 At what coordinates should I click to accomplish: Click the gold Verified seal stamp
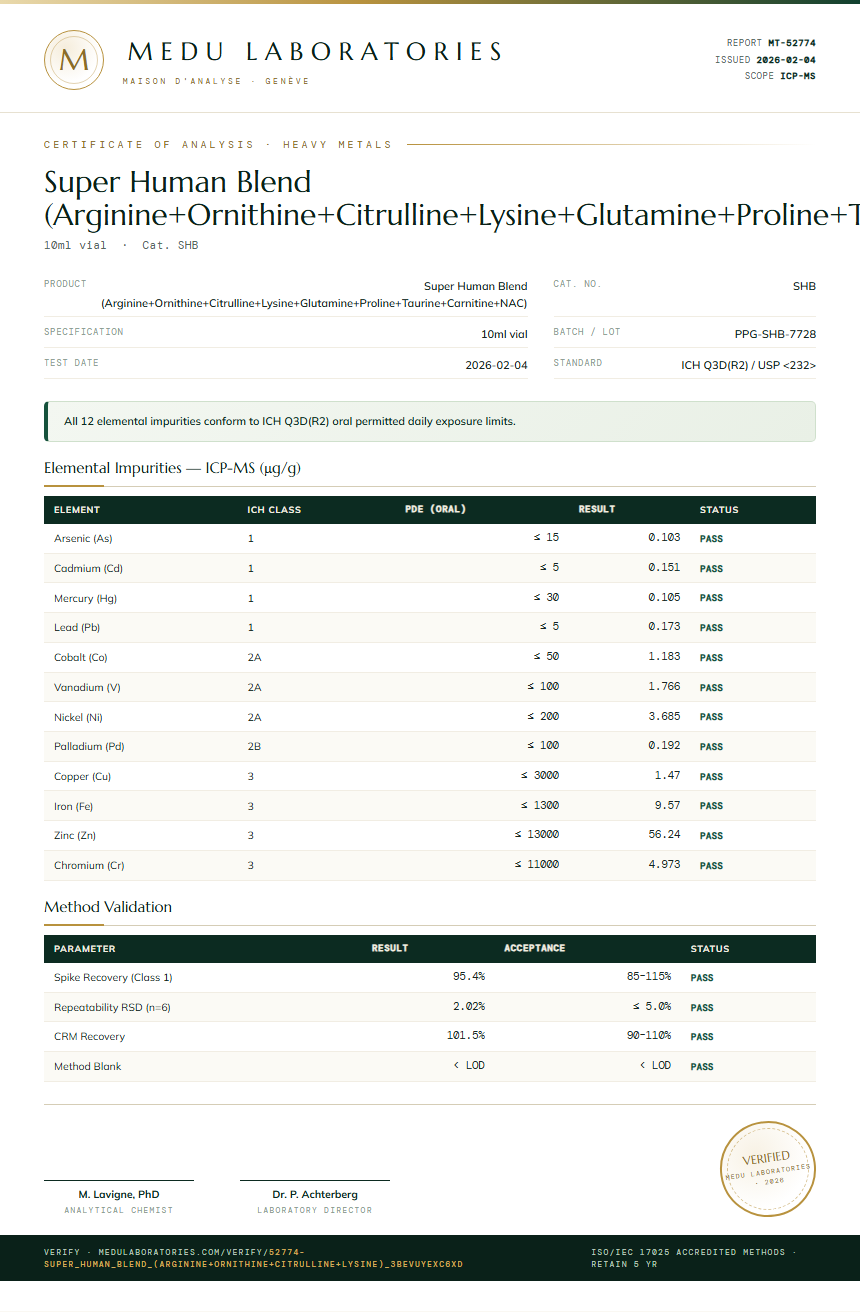click(x=768, y=1169)
